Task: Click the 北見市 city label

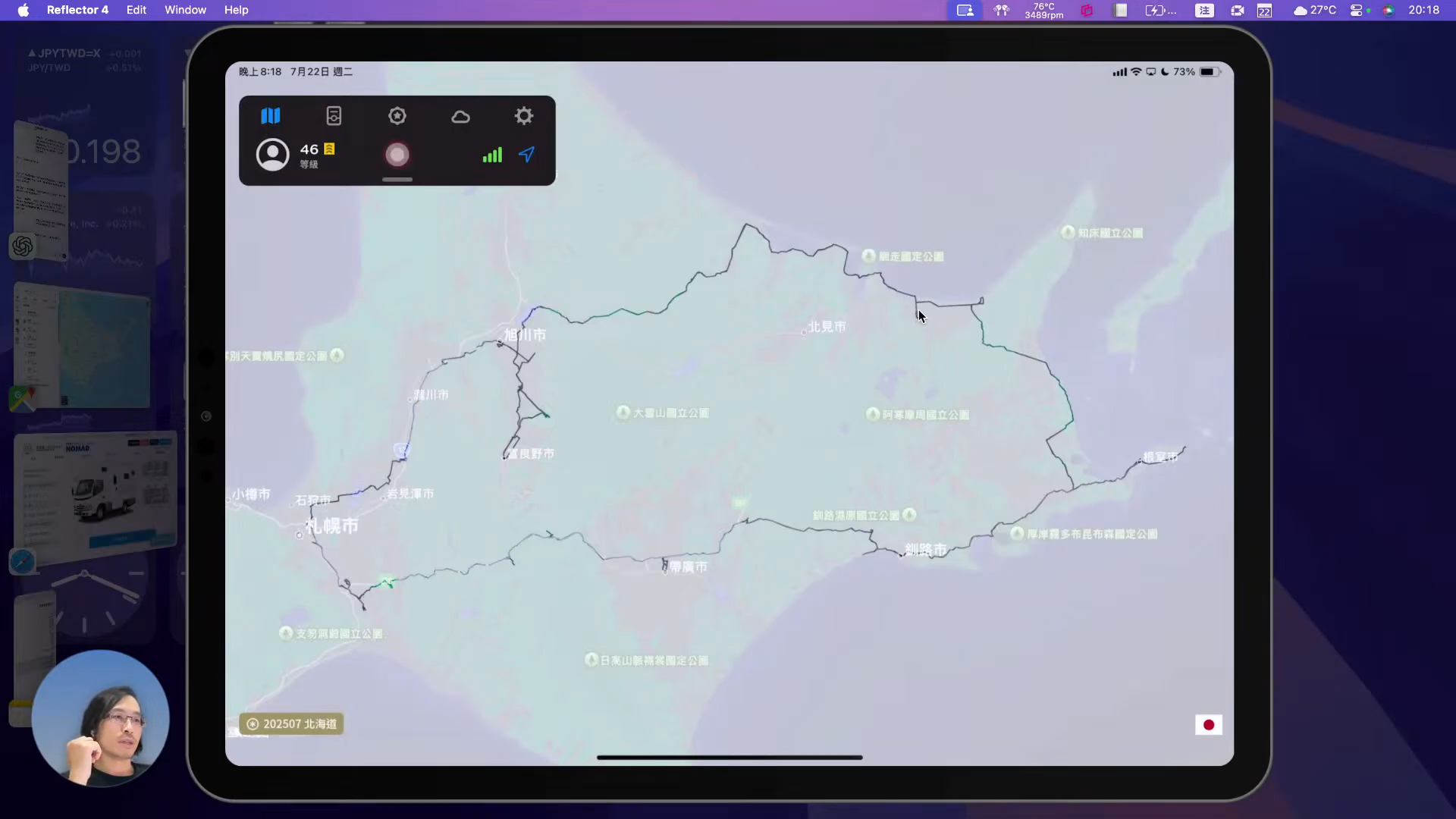Action: click(826, 327)
